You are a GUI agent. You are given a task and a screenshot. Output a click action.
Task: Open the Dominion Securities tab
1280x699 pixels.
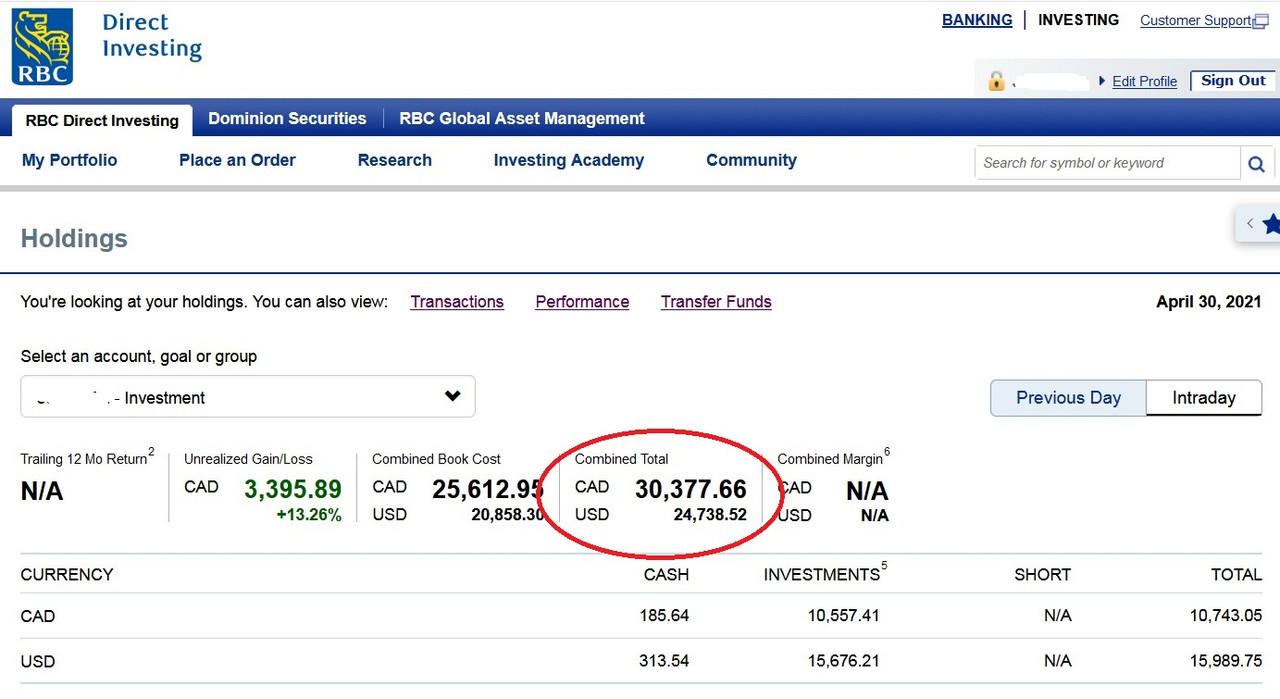coord(287,118)
